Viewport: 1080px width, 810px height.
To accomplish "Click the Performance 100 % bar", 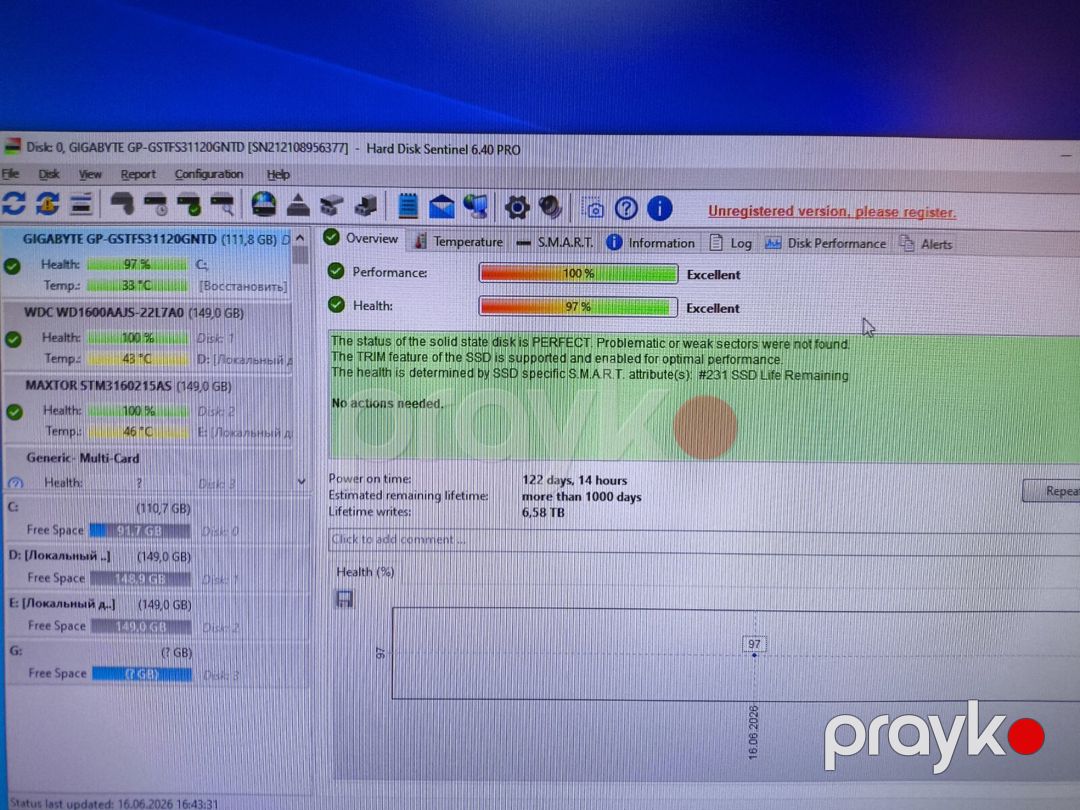I will pyautogui.click(x=578, y=273).
